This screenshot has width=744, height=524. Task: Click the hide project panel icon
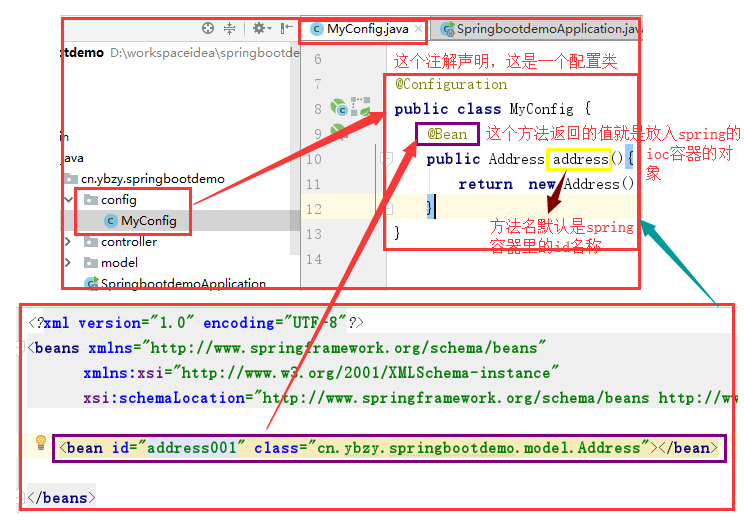[x=287, y=29]
